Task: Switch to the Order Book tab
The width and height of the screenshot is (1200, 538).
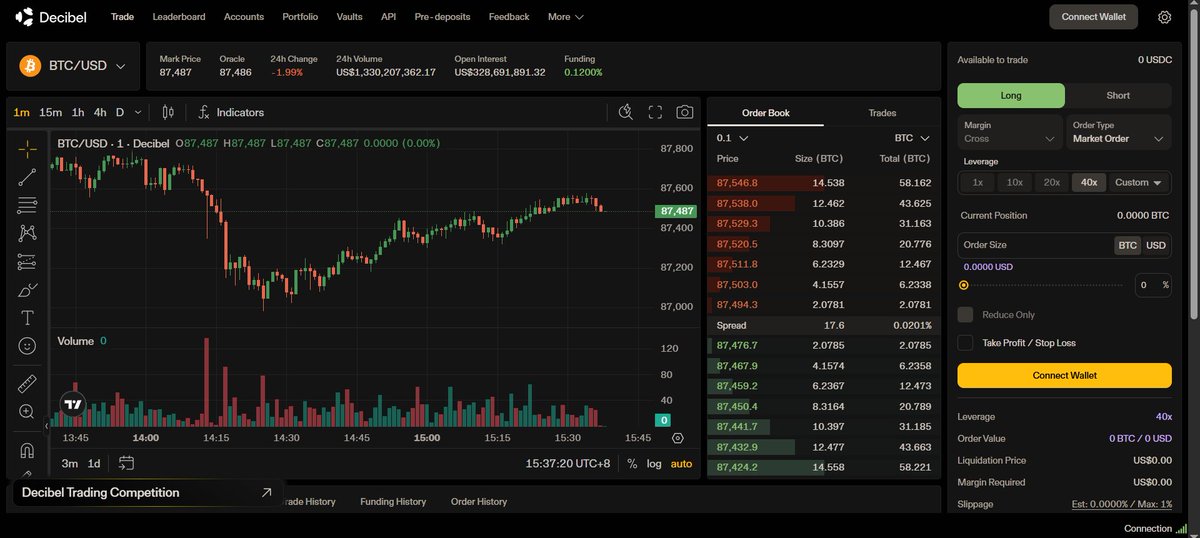Action: tap(765, 113)
